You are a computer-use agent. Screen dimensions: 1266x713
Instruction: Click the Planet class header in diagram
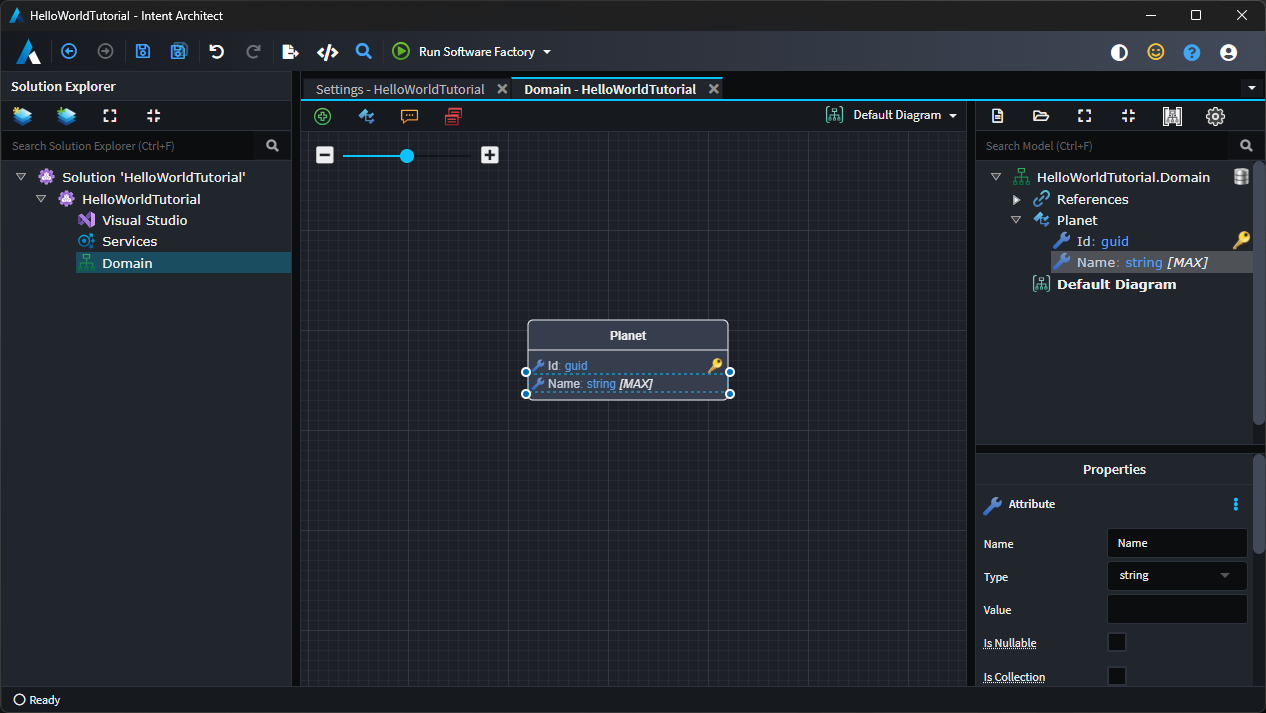(628, 335)
